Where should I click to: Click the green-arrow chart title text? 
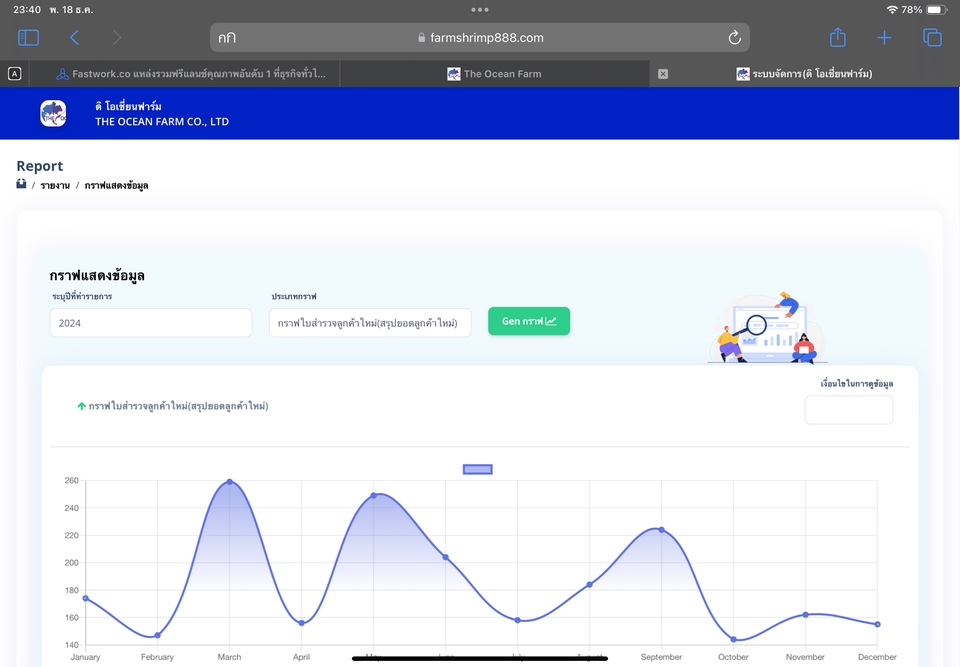pyautogui.click(x=178, y=405)
